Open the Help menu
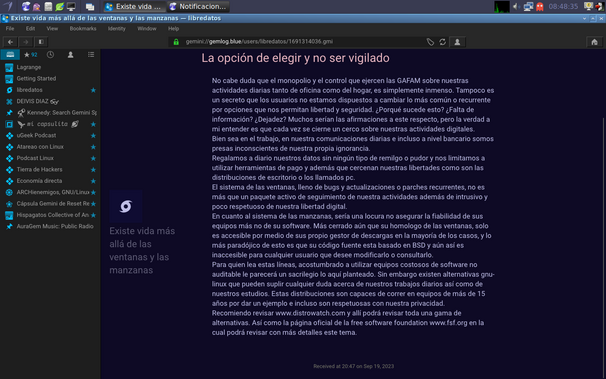This screenshot has height=379, width=606. tap(173, 29)
